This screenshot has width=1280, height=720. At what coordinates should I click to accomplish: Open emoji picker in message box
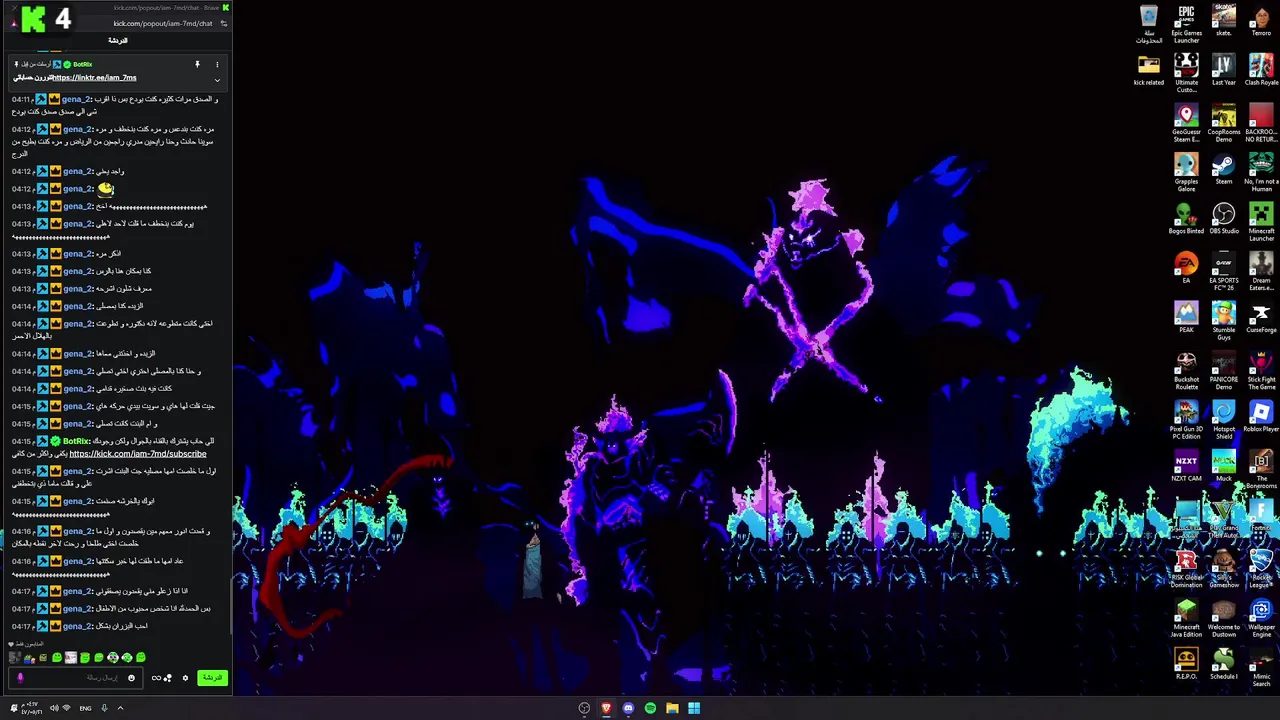pyautogui.click(x=131, y=678)
